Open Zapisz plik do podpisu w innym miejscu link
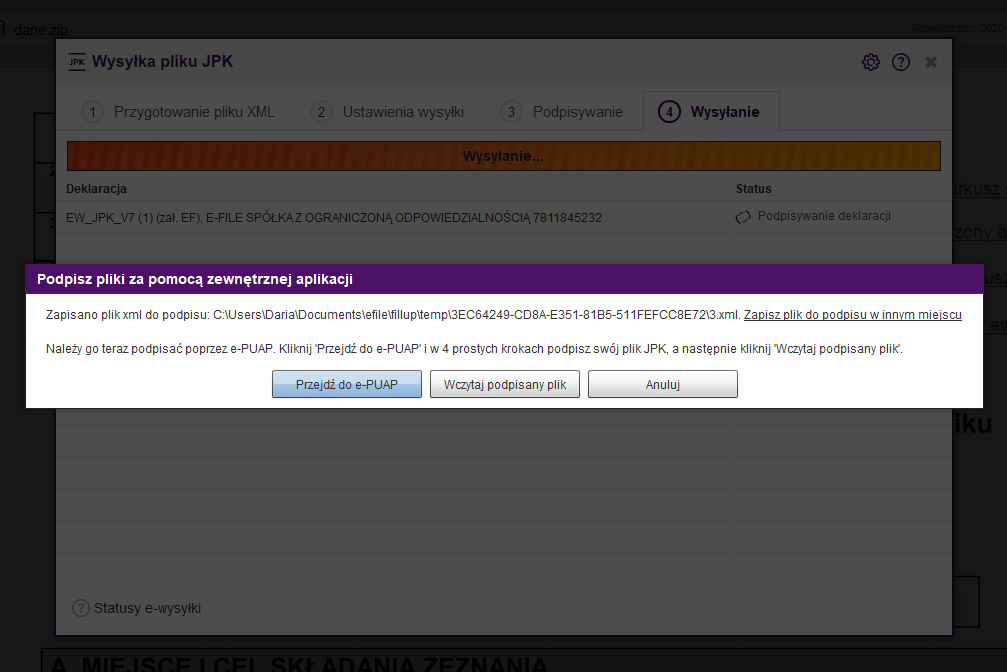Screen dimensions: 1007x672 point(853,315)
